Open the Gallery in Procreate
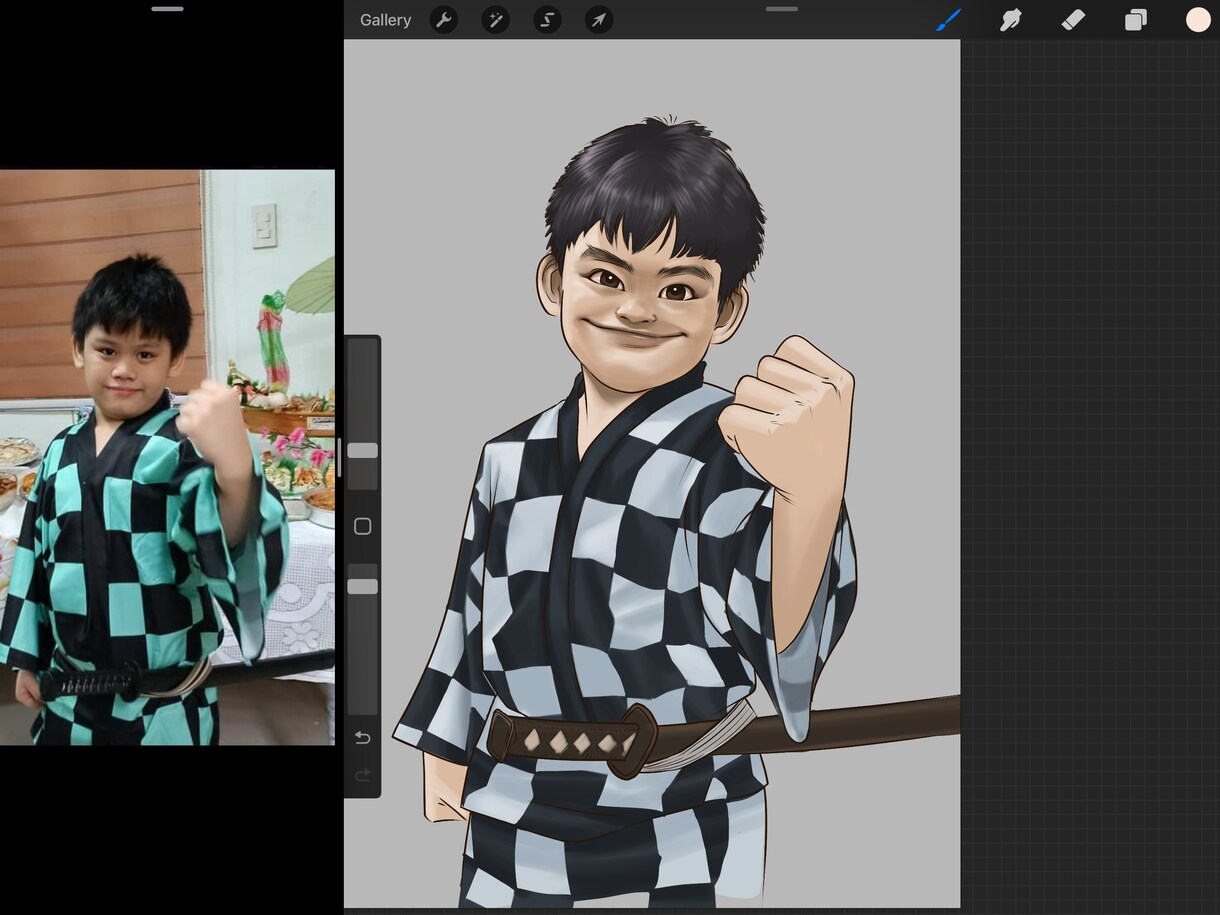1220x915 pixels. pyautogui.click(x=385, y=20)
